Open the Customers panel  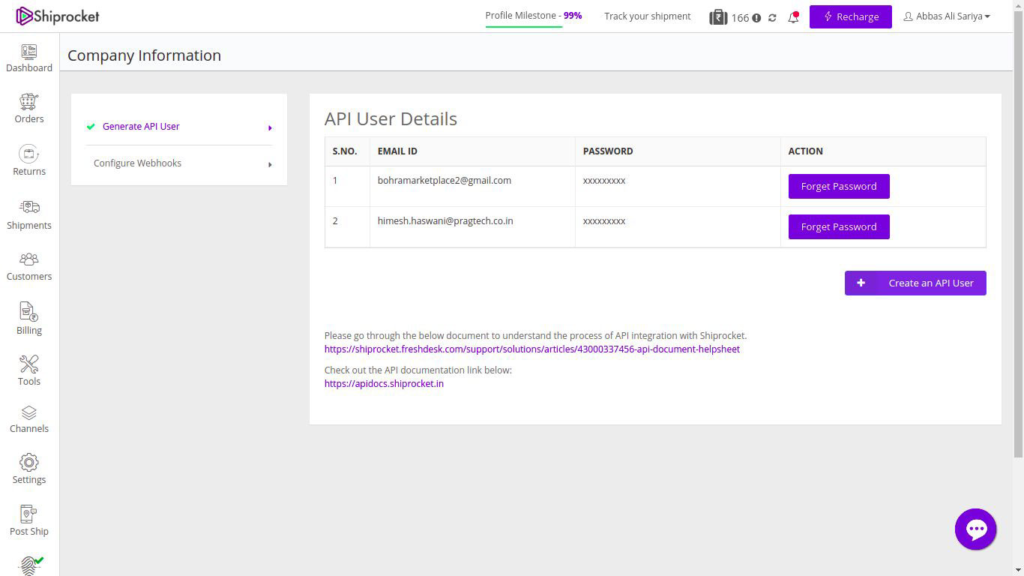coord(29,264)
